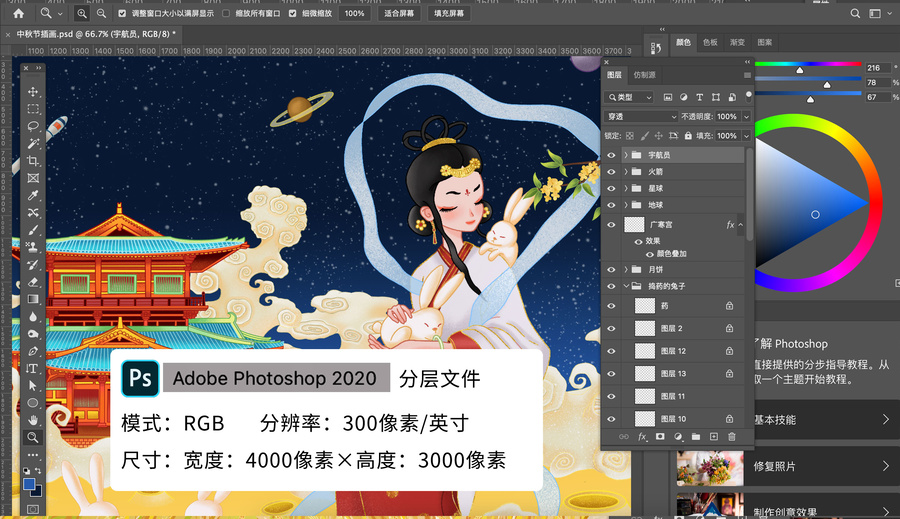Image resolution: width=900 pixels, height=519 pixels.
Task: Add layer style via fx icon
Action: [x=642, y=437]
